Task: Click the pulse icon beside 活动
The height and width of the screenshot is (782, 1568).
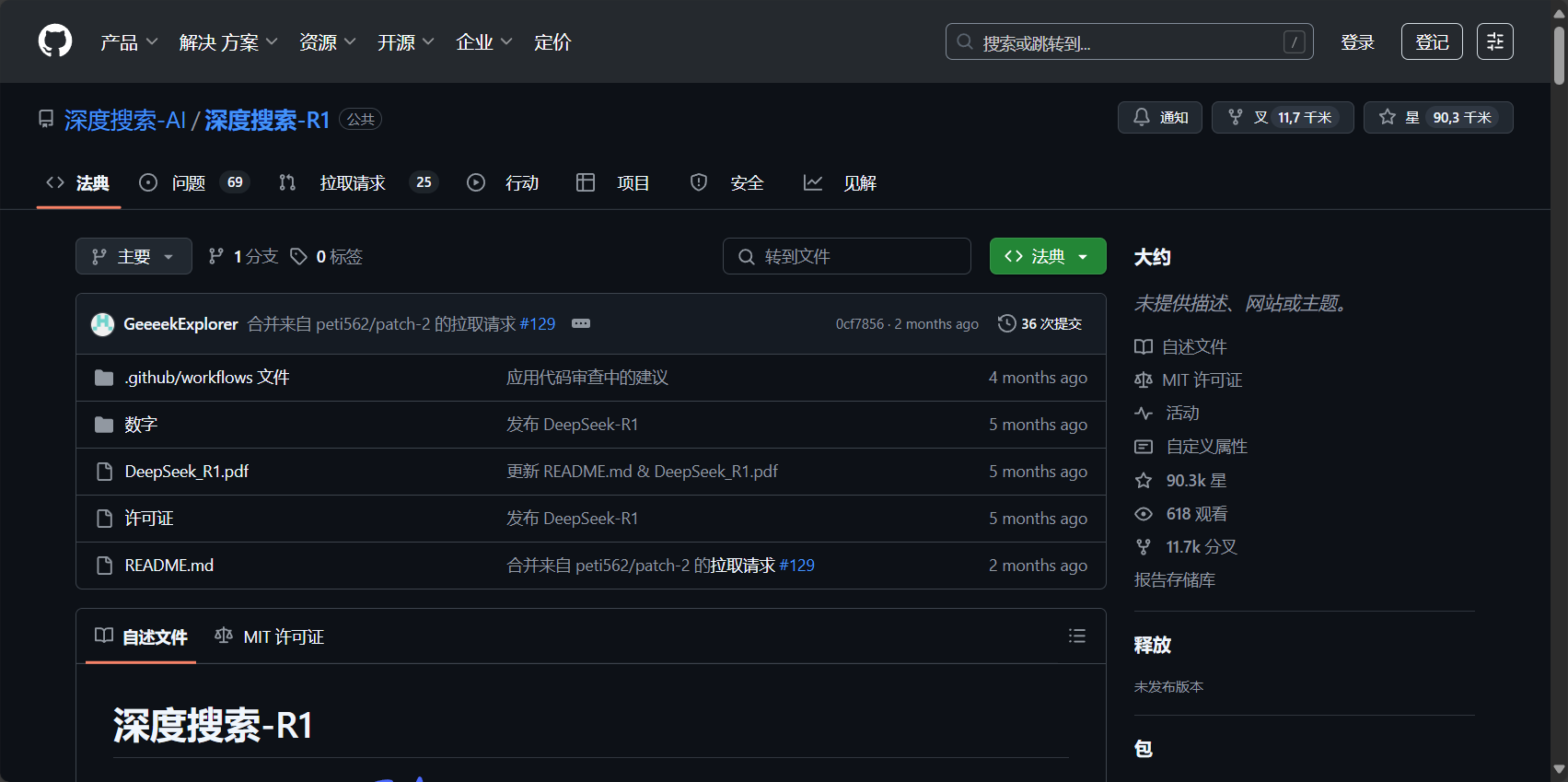Action: pos(1144,413)
